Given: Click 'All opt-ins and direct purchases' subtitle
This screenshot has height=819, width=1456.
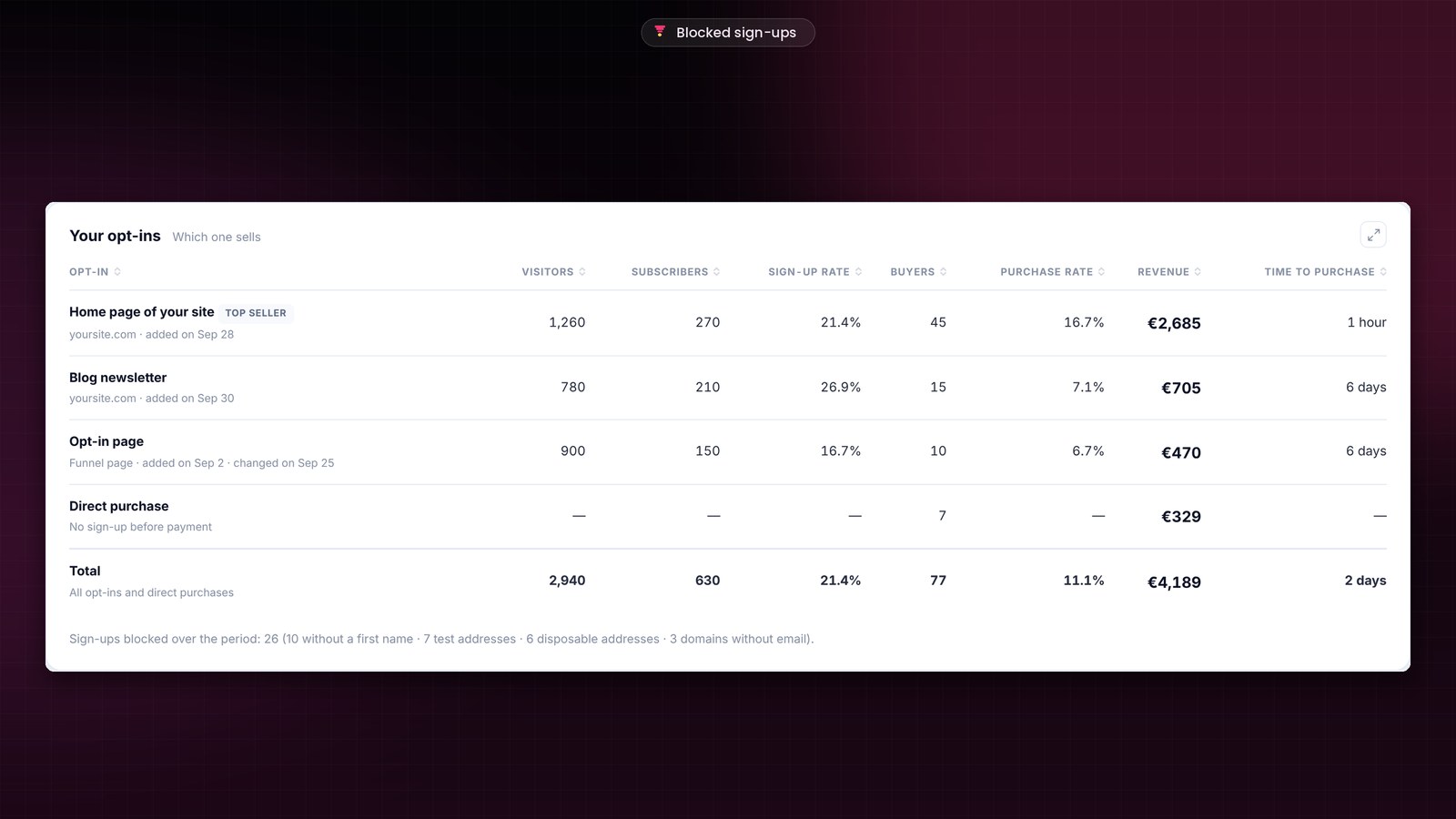Looking at the screenshot, I should 152,592.
